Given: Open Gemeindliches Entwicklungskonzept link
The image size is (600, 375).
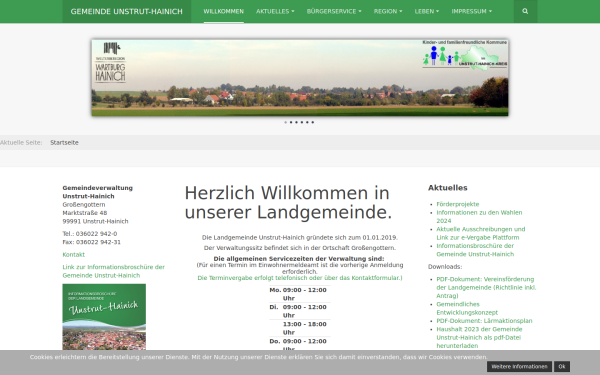Looking at the screenshot, I should [x=467, y=308].
